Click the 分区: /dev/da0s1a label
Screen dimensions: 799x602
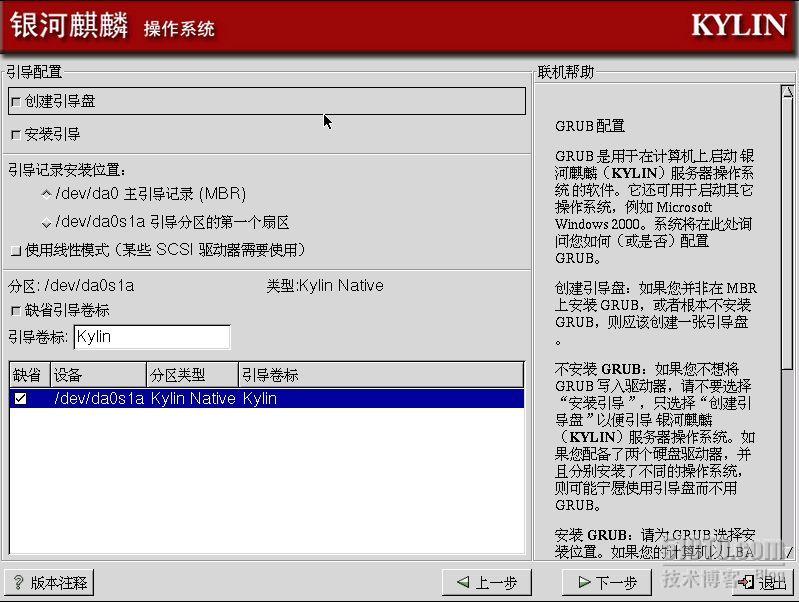point(71,286)
